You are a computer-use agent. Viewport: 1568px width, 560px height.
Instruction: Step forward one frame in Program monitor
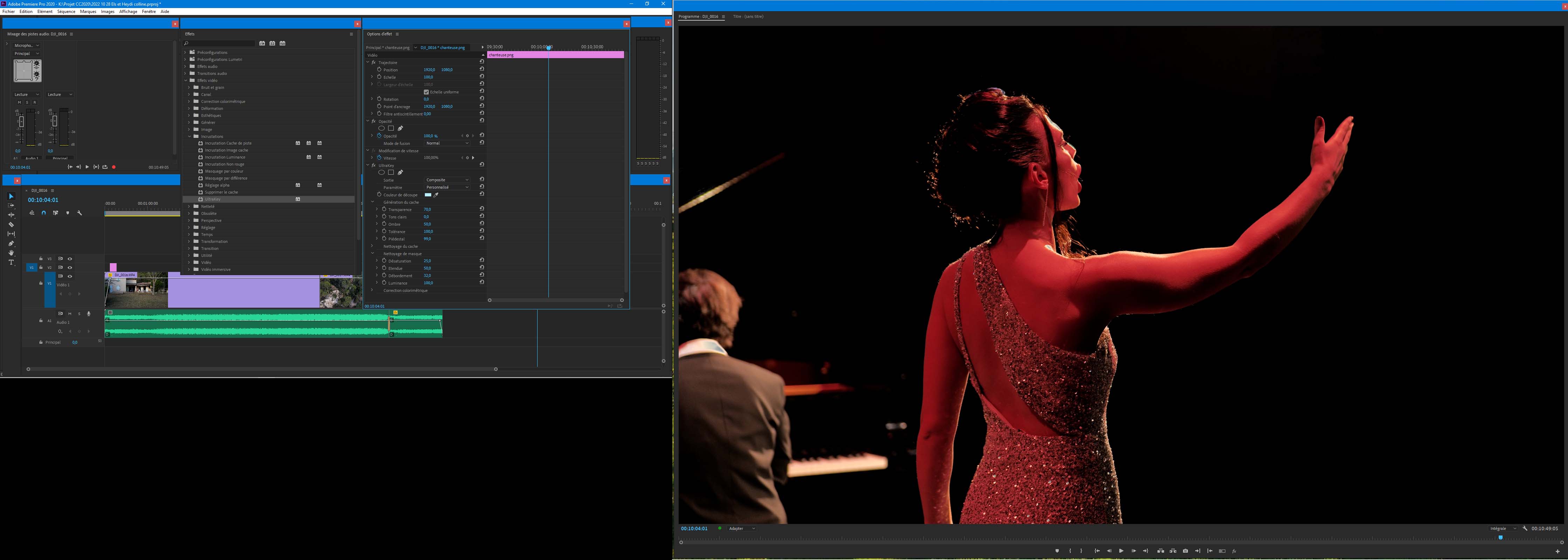coord(1133,551)
